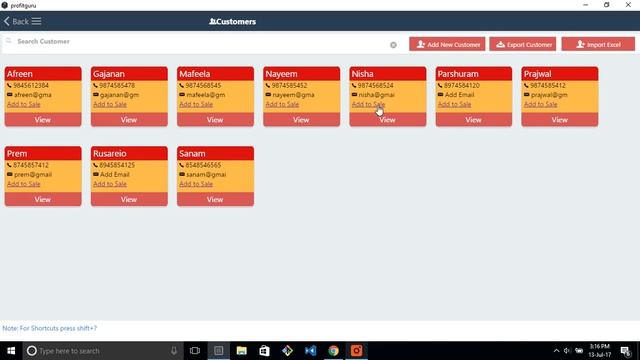Click Nayeem's phone number 9874585452

click(x=289, y=85)
